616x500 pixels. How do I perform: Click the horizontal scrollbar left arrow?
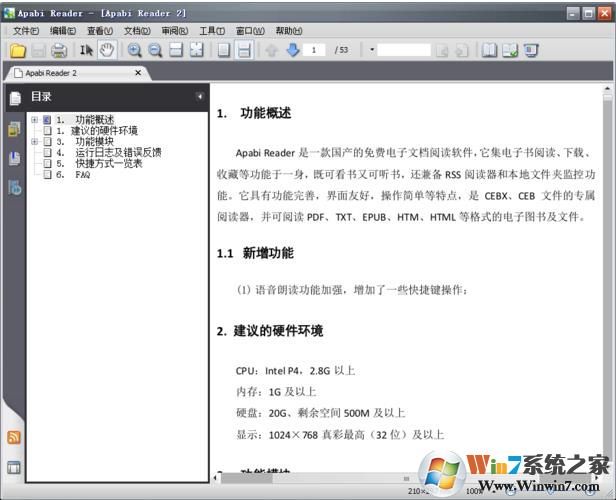click(x=215, y=478)
